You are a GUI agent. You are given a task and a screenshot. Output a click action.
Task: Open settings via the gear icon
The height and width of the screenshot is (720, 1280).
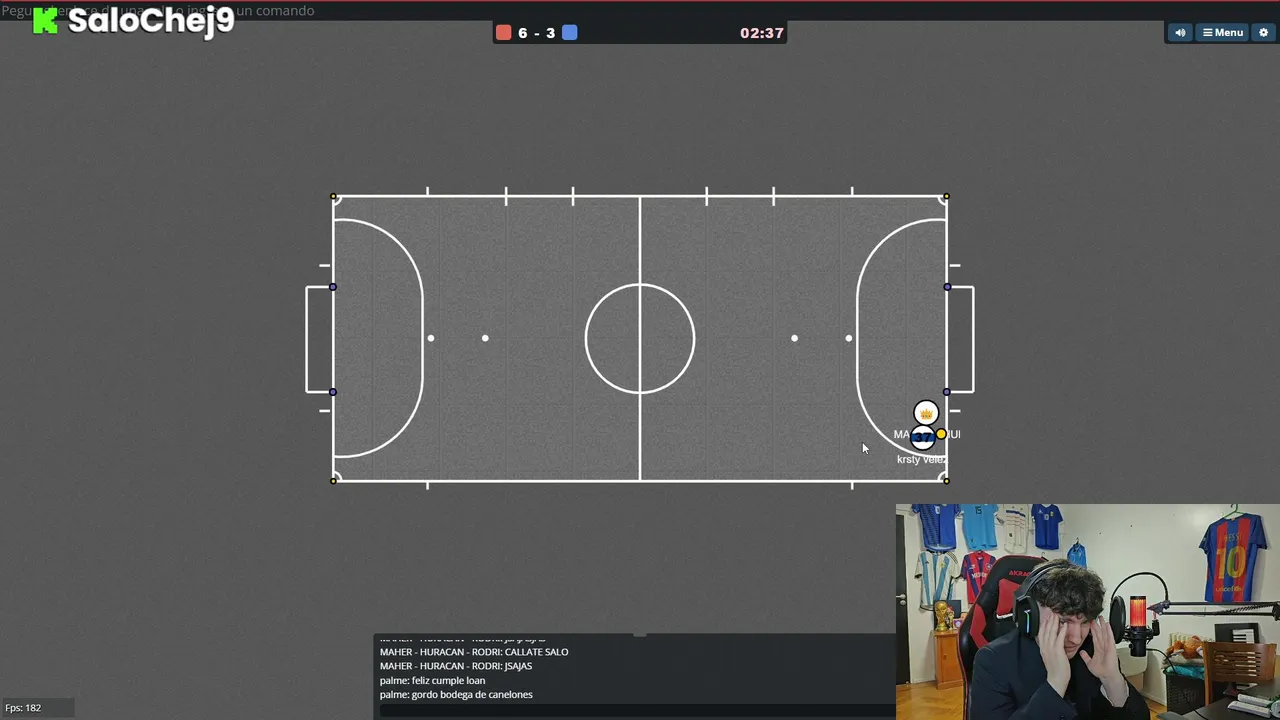pos(1263,33)
